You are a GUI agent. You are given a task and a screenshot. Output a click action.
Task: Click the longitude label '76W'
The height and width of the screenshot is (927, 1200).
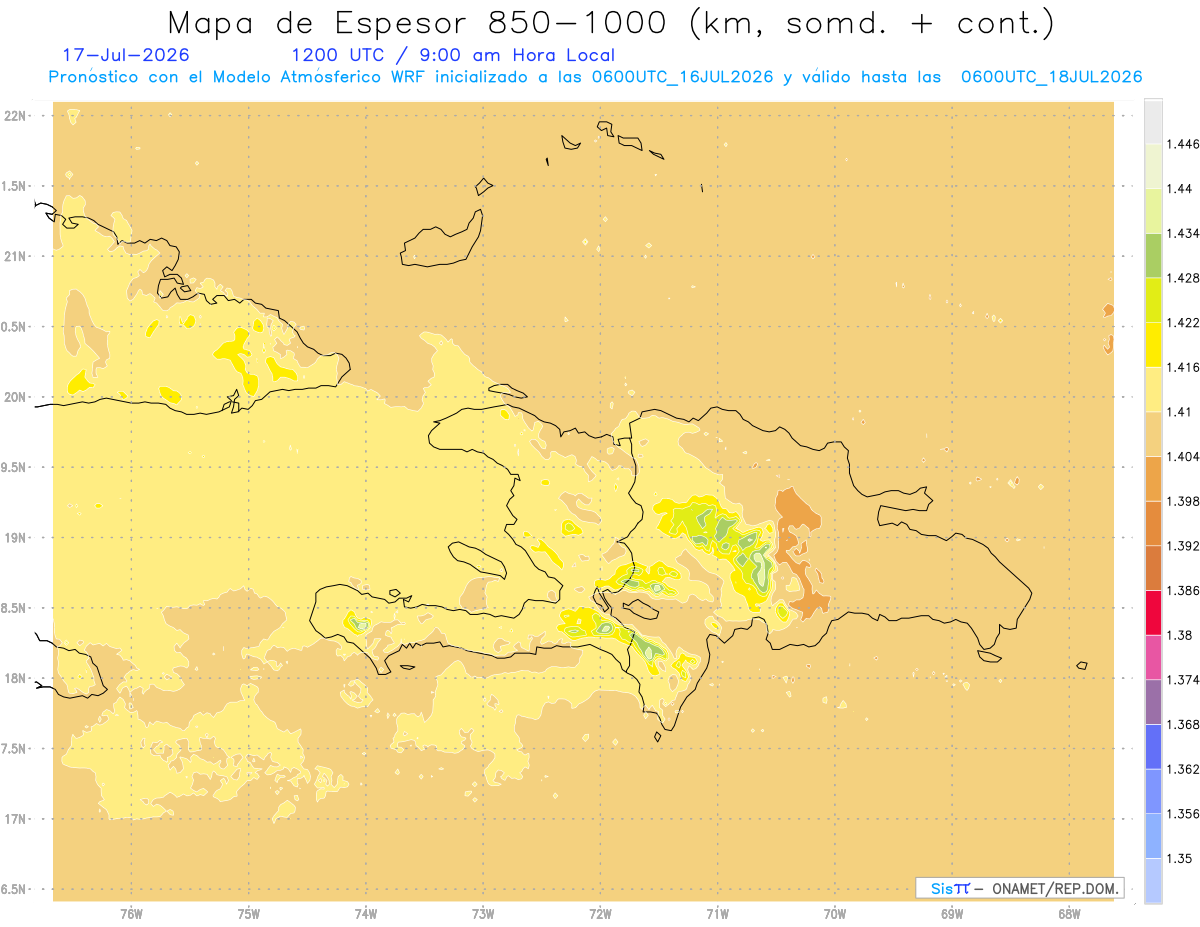coord(131,914)
